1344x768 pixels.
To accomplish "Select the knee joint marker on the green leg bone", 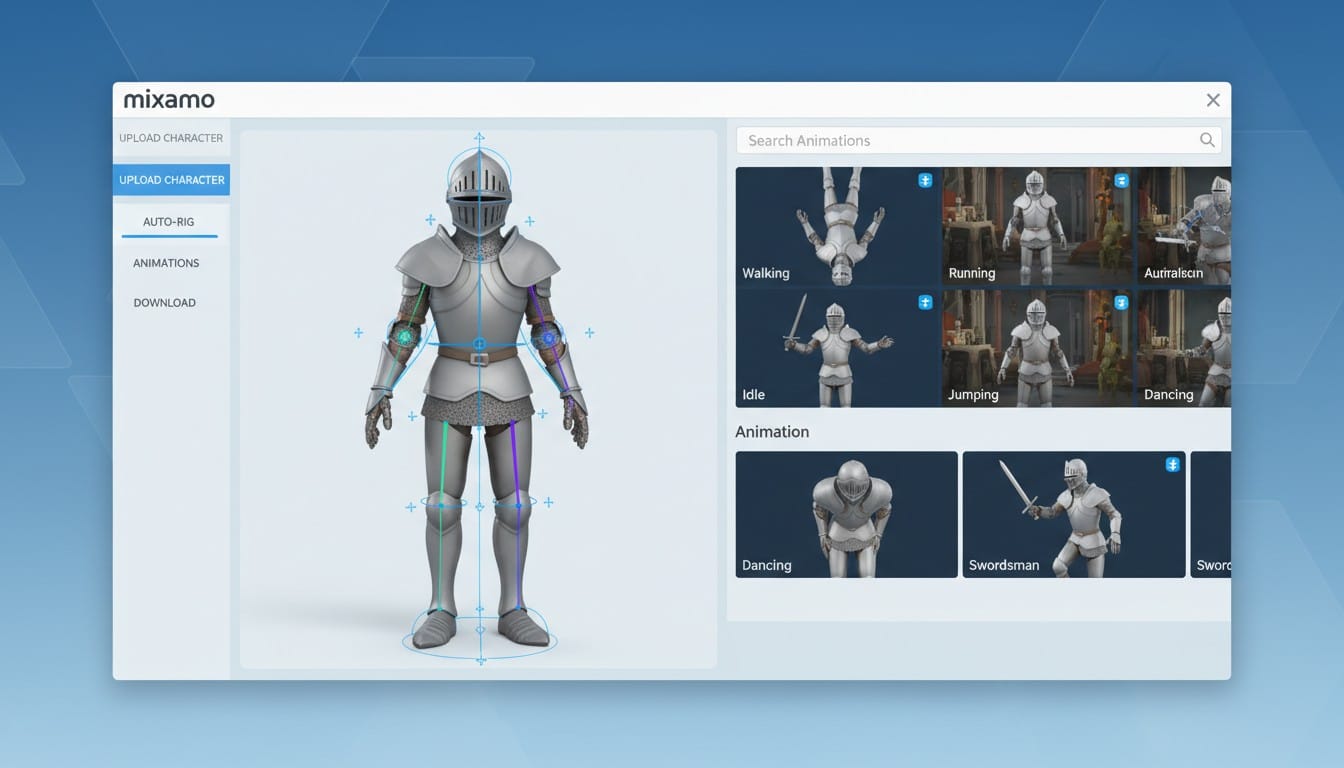I will pos(441,506).
